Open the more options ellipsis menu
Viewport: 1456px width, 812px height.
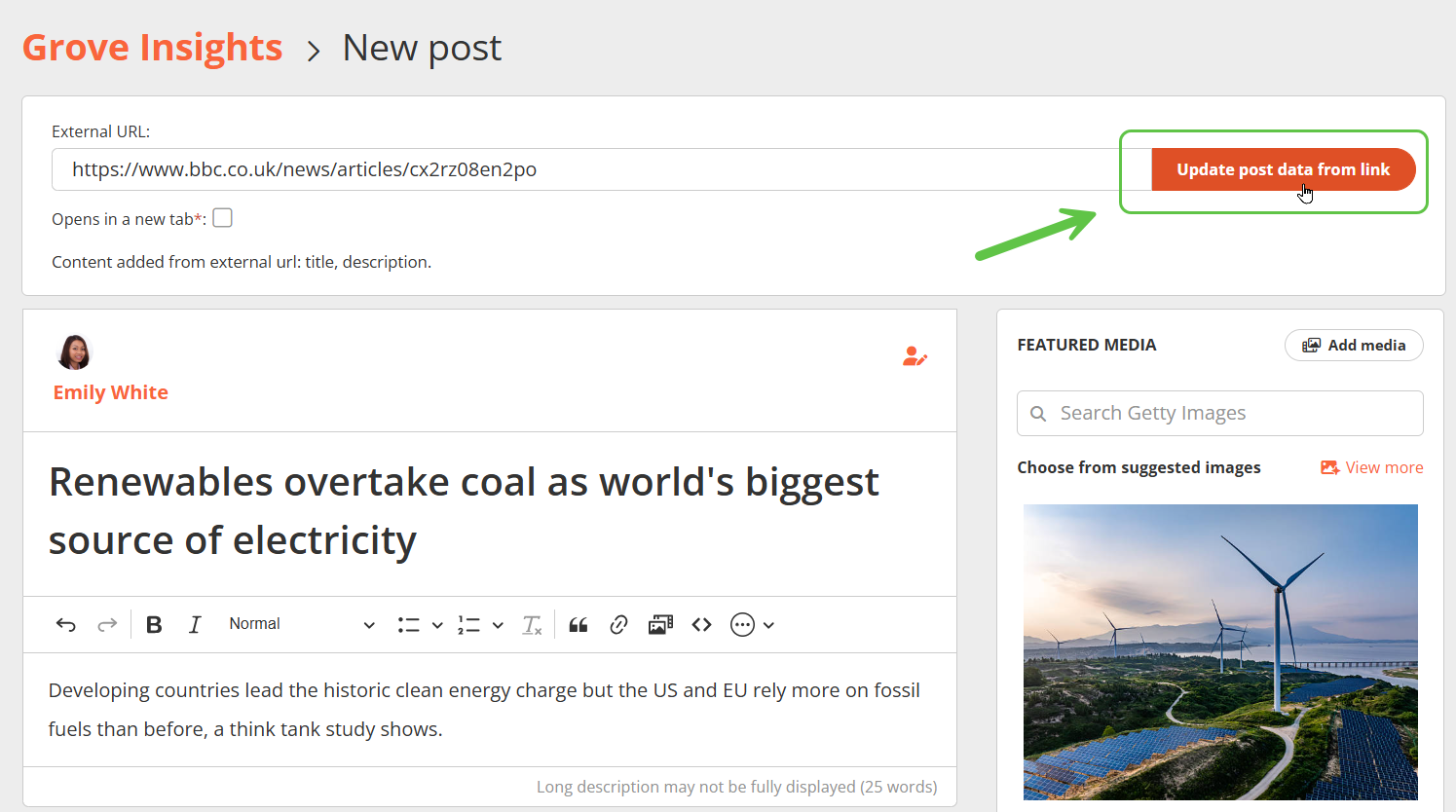point(742,625)
